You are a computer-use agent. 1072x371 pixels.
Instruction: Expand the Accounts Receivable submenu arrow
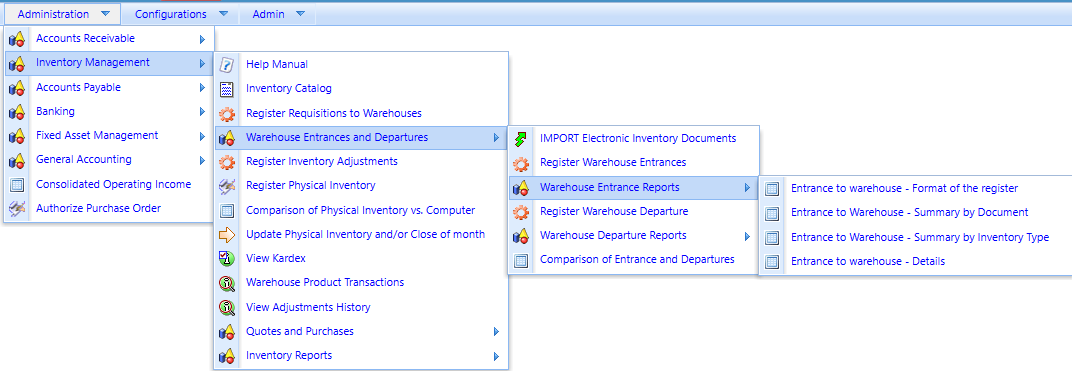point(202,40)
